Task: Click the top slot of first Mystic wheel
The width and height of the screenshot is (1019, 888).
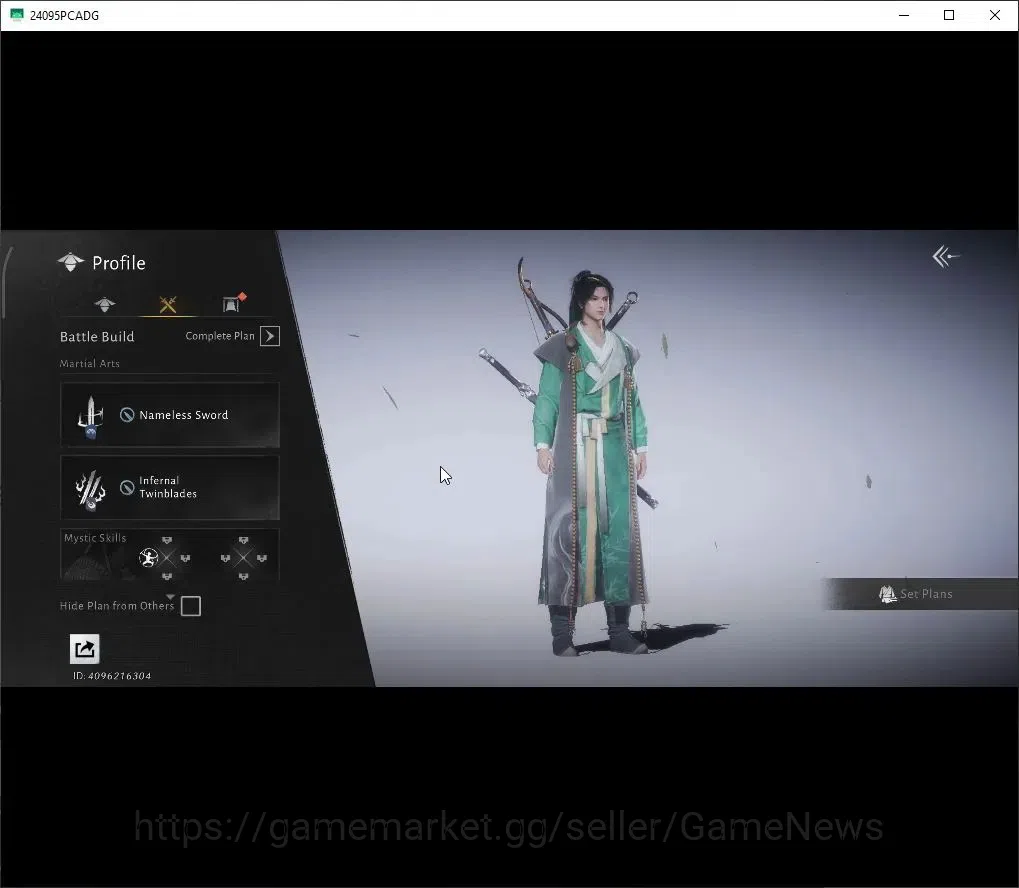Action: [x=167, y=540]
